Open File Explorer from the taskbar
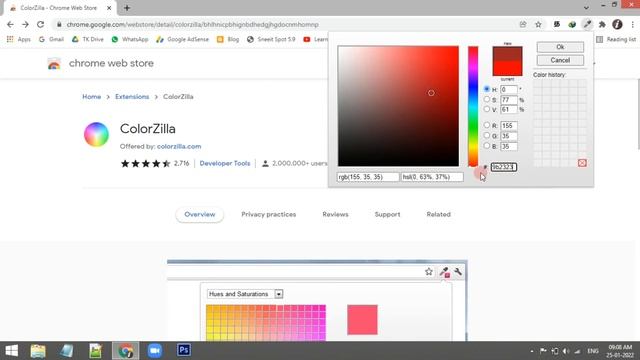 38,351
